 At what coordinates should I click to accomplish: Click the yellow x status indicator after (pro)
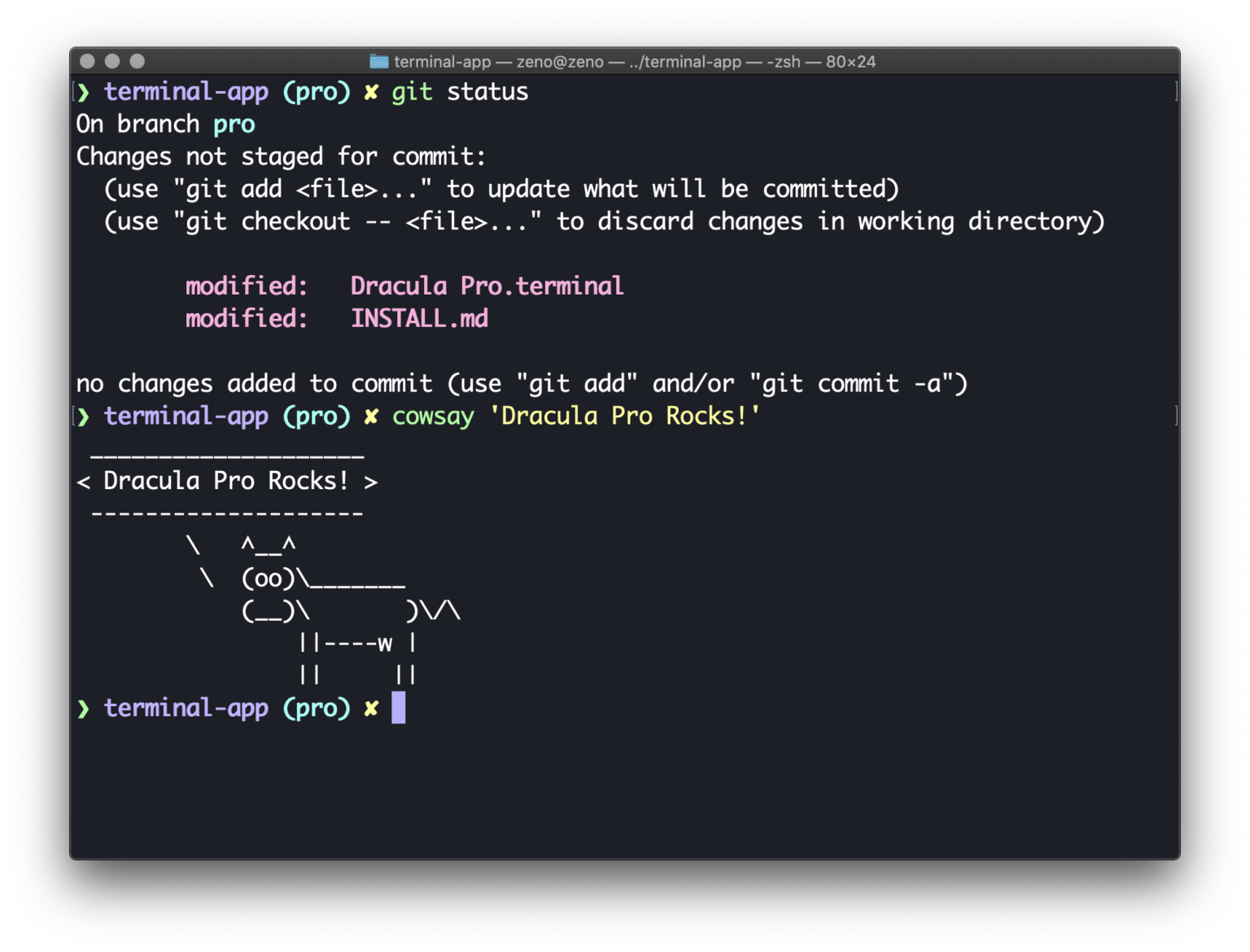(371, 708)
